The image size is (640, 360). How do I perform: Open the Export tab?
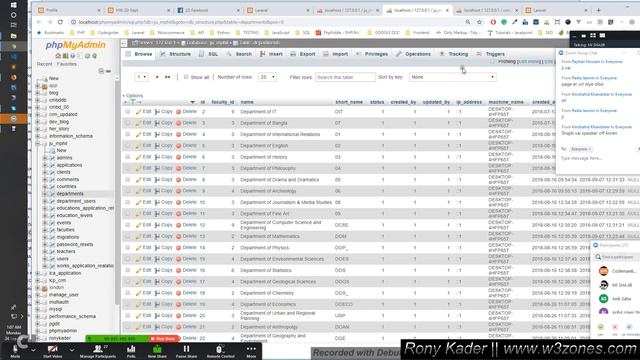point(303,54)
